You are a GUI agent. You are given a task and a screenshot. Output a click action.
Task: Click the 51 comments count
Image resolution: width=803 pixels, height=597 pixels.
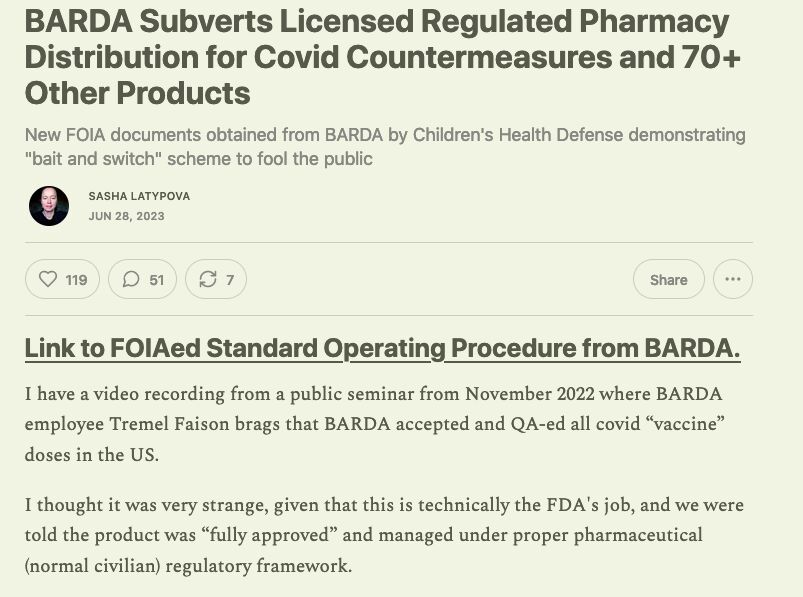tap(157, 280)
